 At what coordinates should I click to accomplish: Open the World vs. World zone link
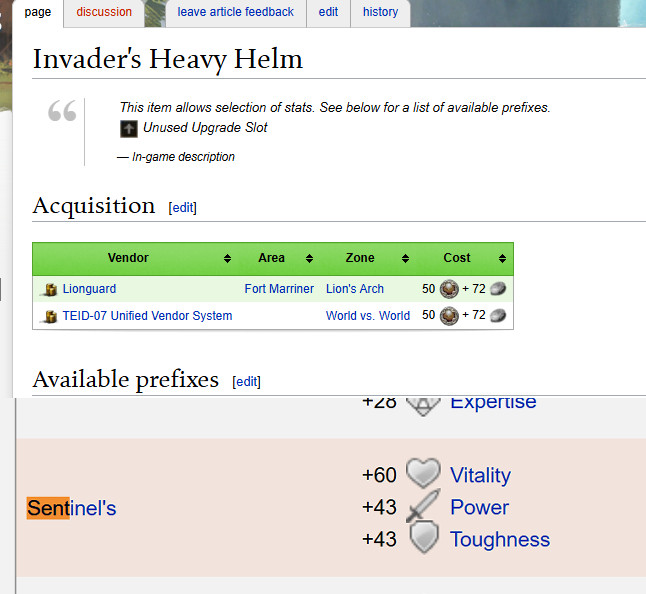pyautogui.click(x=367, y=316)
